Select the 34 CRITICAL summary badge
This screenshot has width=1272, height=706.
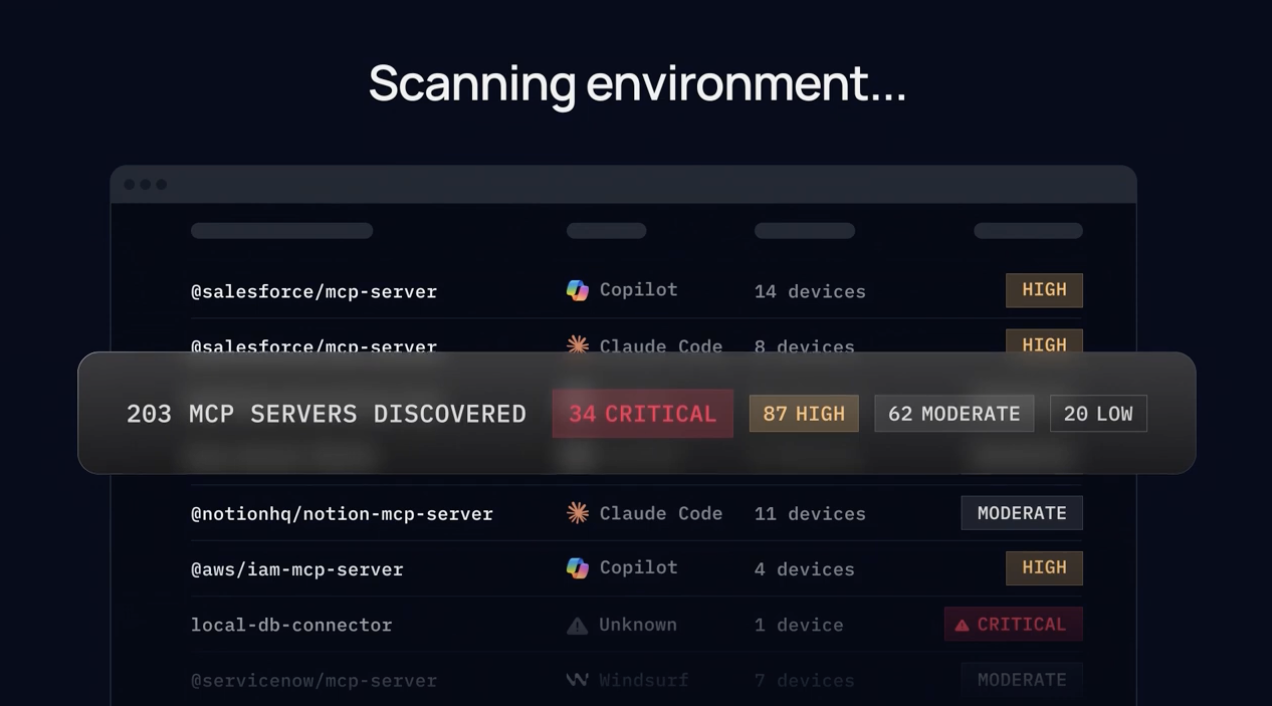click(643, 413)
